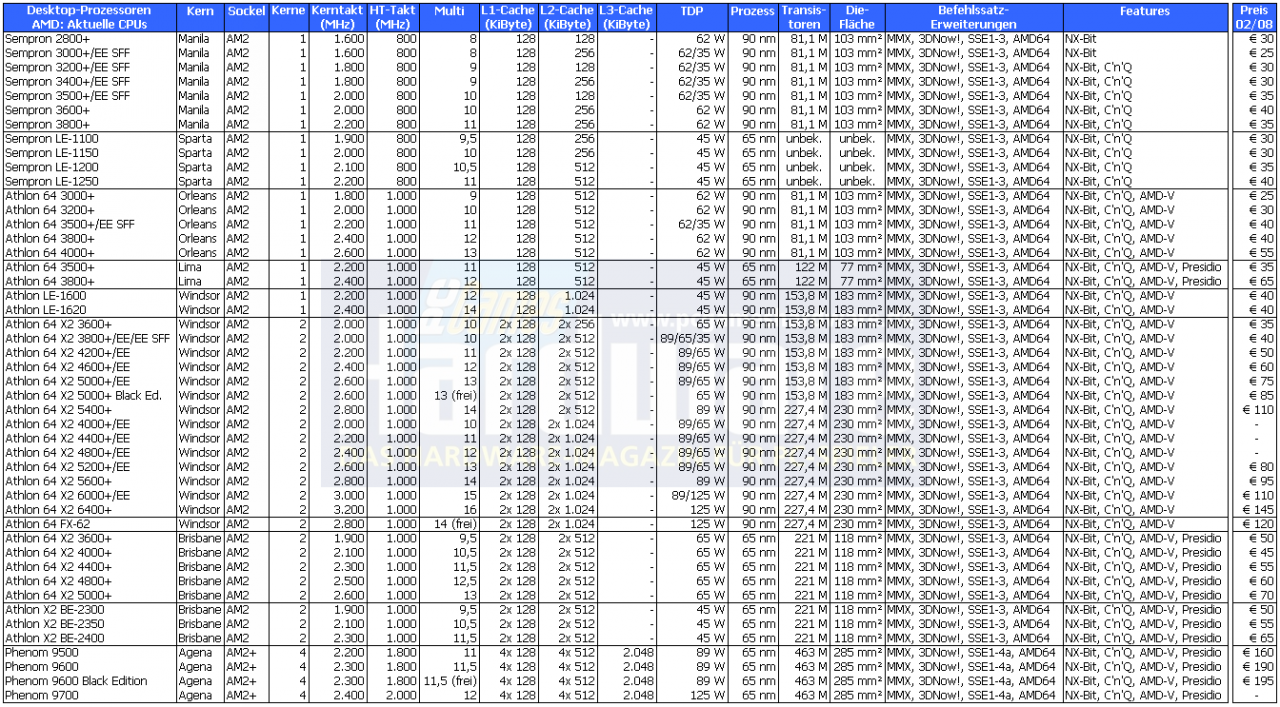This screenshot has height=707, width=1280.
Task: Click 'Lima' core in Athlon 64 3500+ row
Action: (x=191, y=267)
